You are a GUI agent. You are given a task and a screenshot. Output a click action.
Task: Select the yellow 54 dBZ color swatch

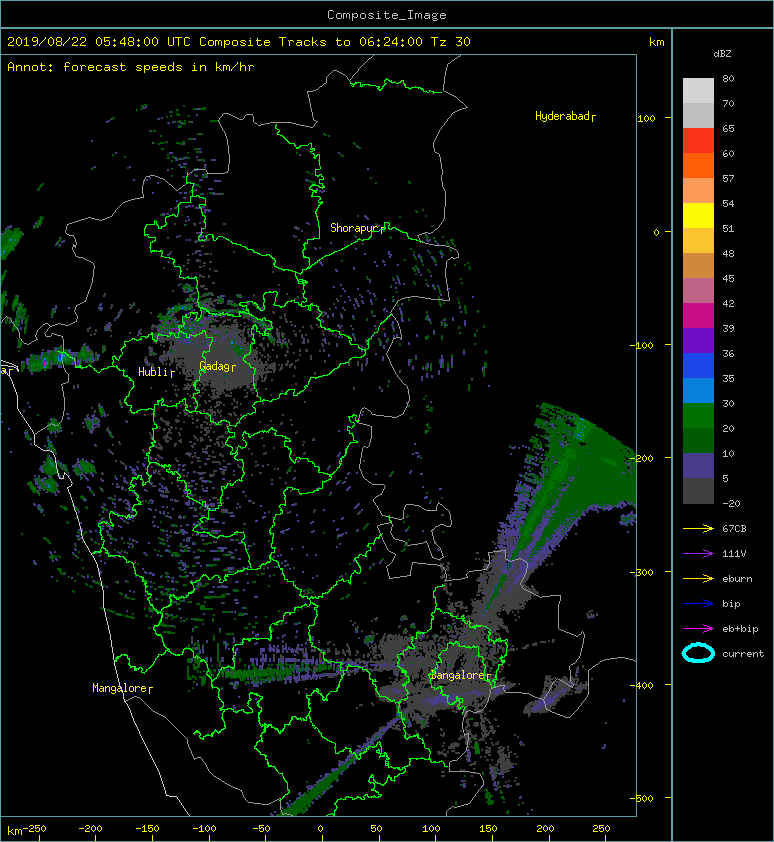click(x=698, y=216)
